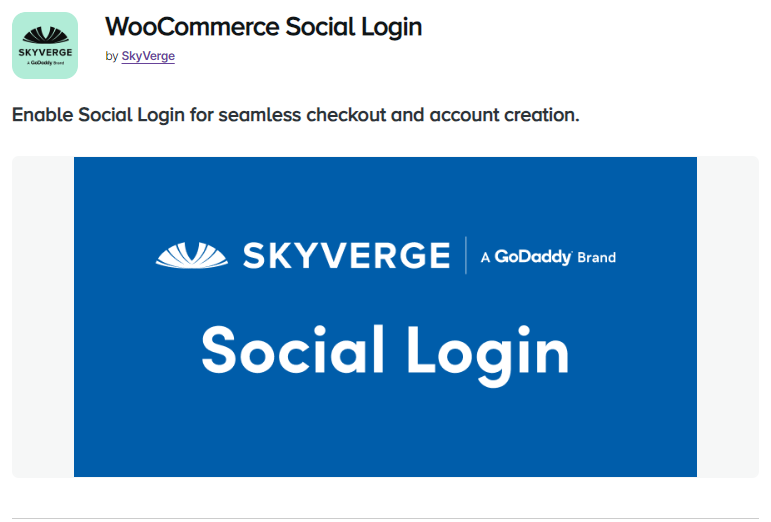Click the Social Login banner image

385,317
